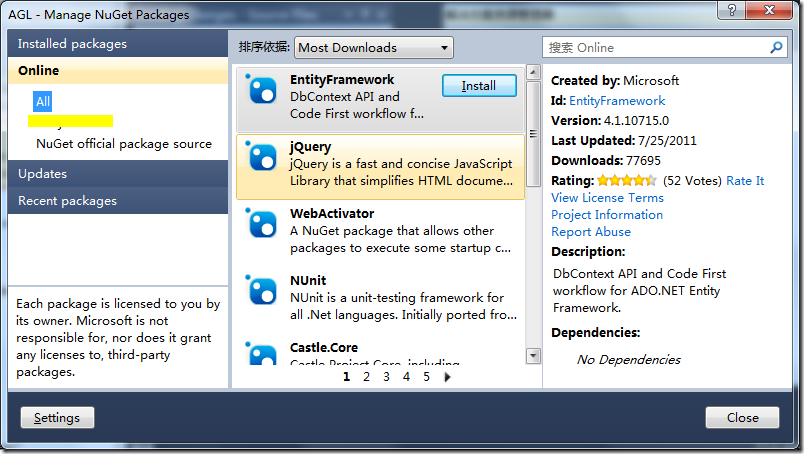This screenshot has height=454, width=804.
Task: Click the search magnifier icon
Action: pos(776,48)
